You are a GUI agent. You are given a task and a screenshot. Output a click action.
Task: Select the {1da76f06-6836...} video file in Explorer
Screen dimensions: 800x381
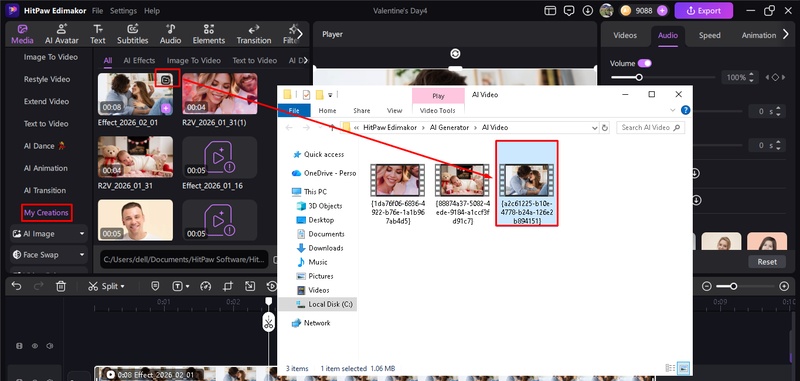click(397, 194)
